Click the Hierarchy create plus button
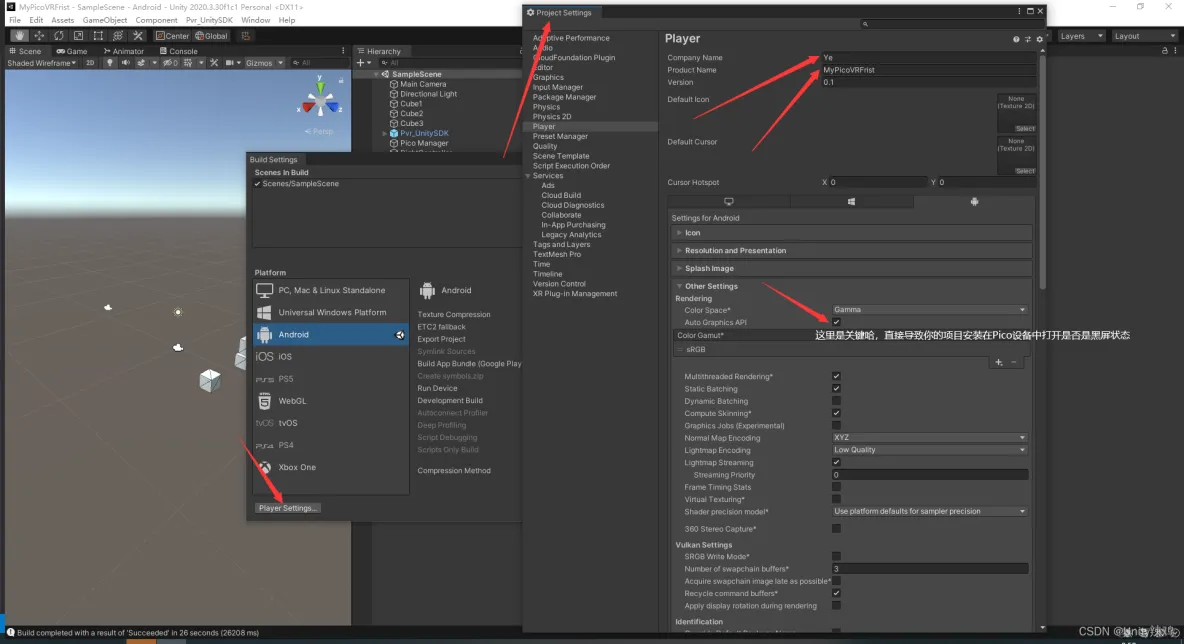 coord(363,63)
